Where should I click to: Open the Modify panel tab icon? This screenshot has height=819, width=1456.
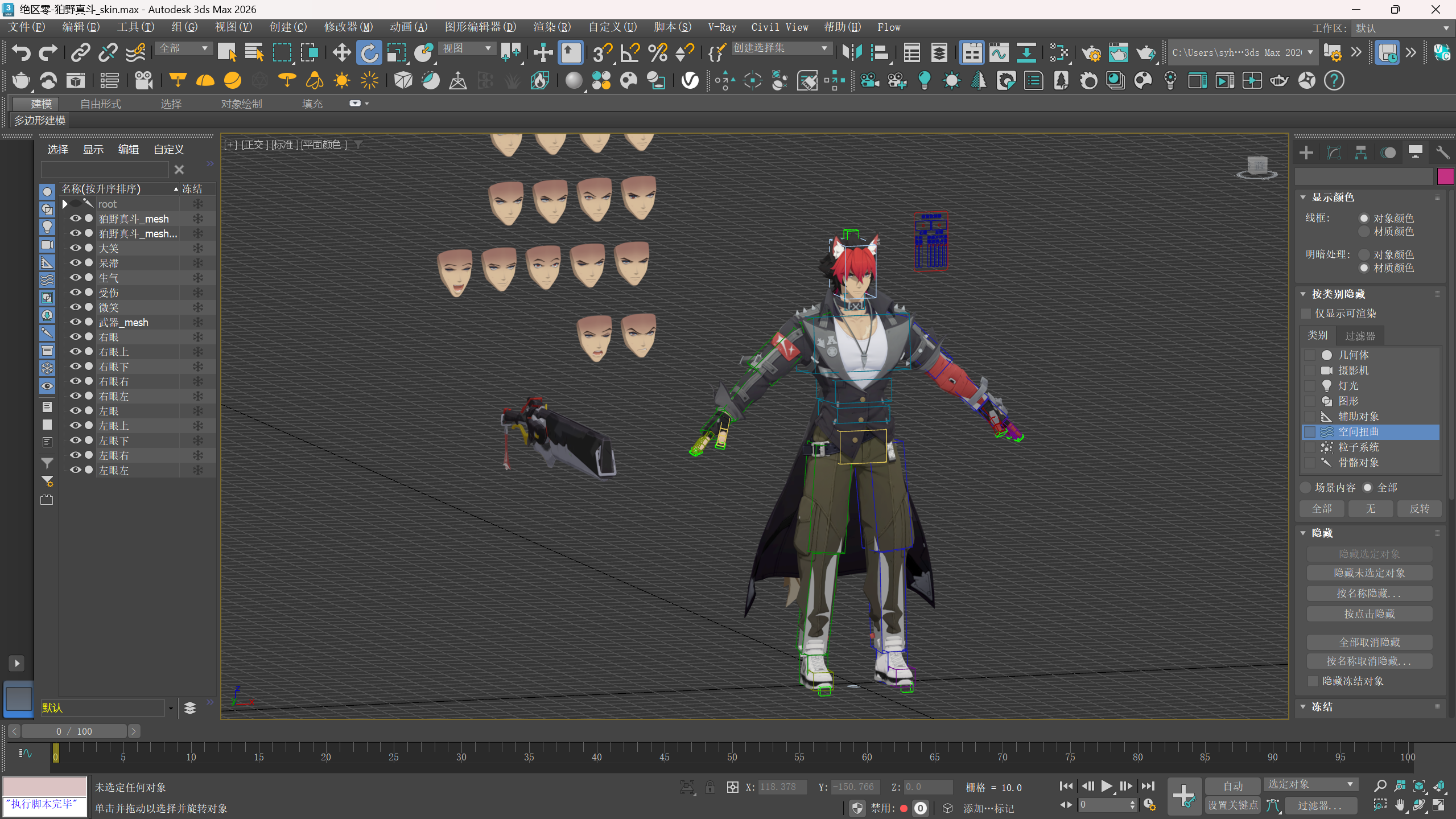tap(1333, 153)
